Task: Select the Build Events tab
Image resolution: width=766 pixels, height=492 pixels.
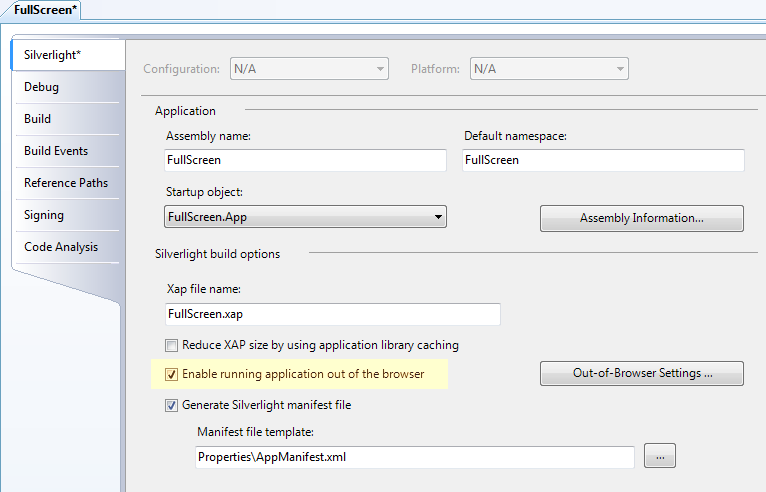Action: [x=67, y=151]
